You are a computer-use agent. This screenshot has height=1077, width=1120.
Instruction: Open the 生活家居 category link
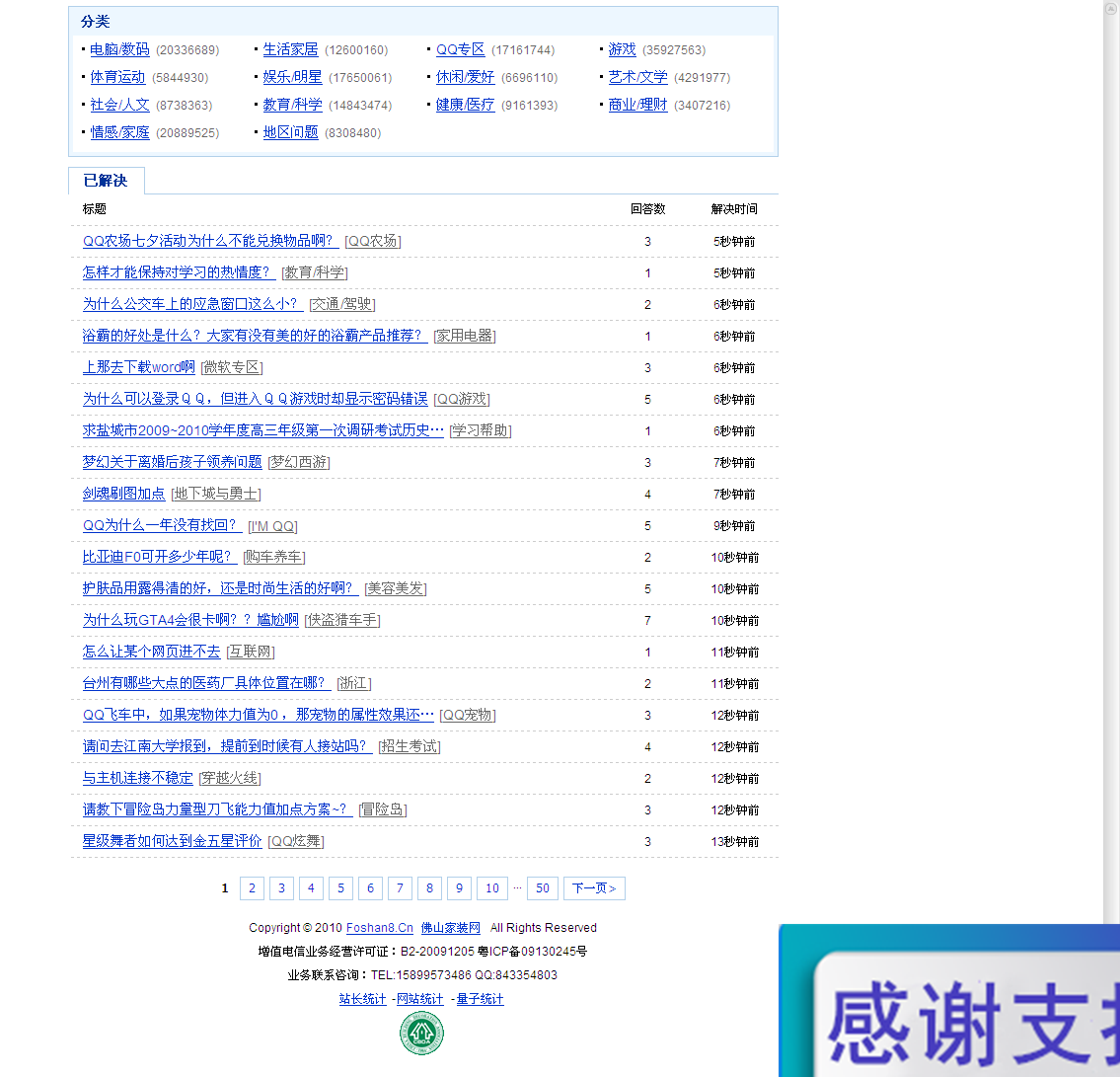291,49
